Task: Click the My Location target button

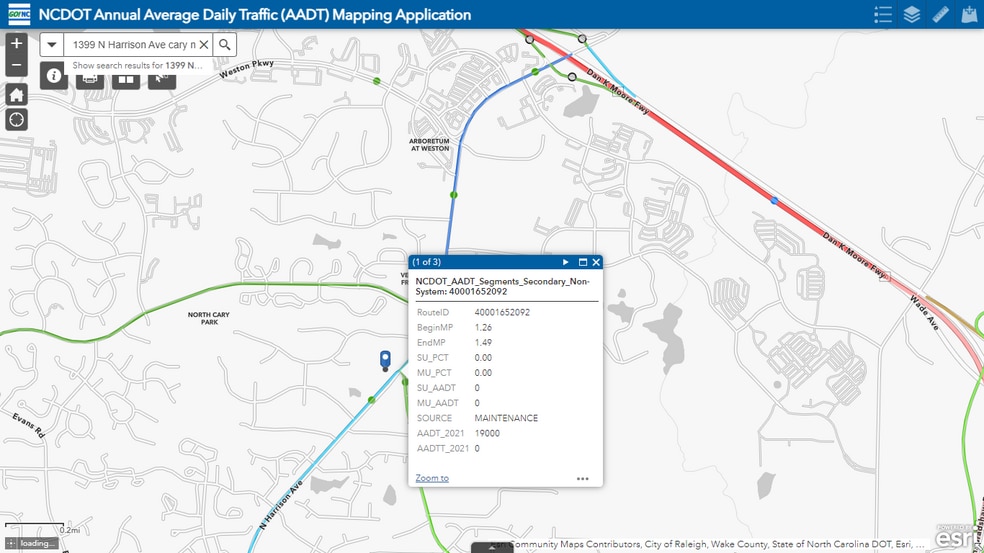Action: tap(16, 120)
